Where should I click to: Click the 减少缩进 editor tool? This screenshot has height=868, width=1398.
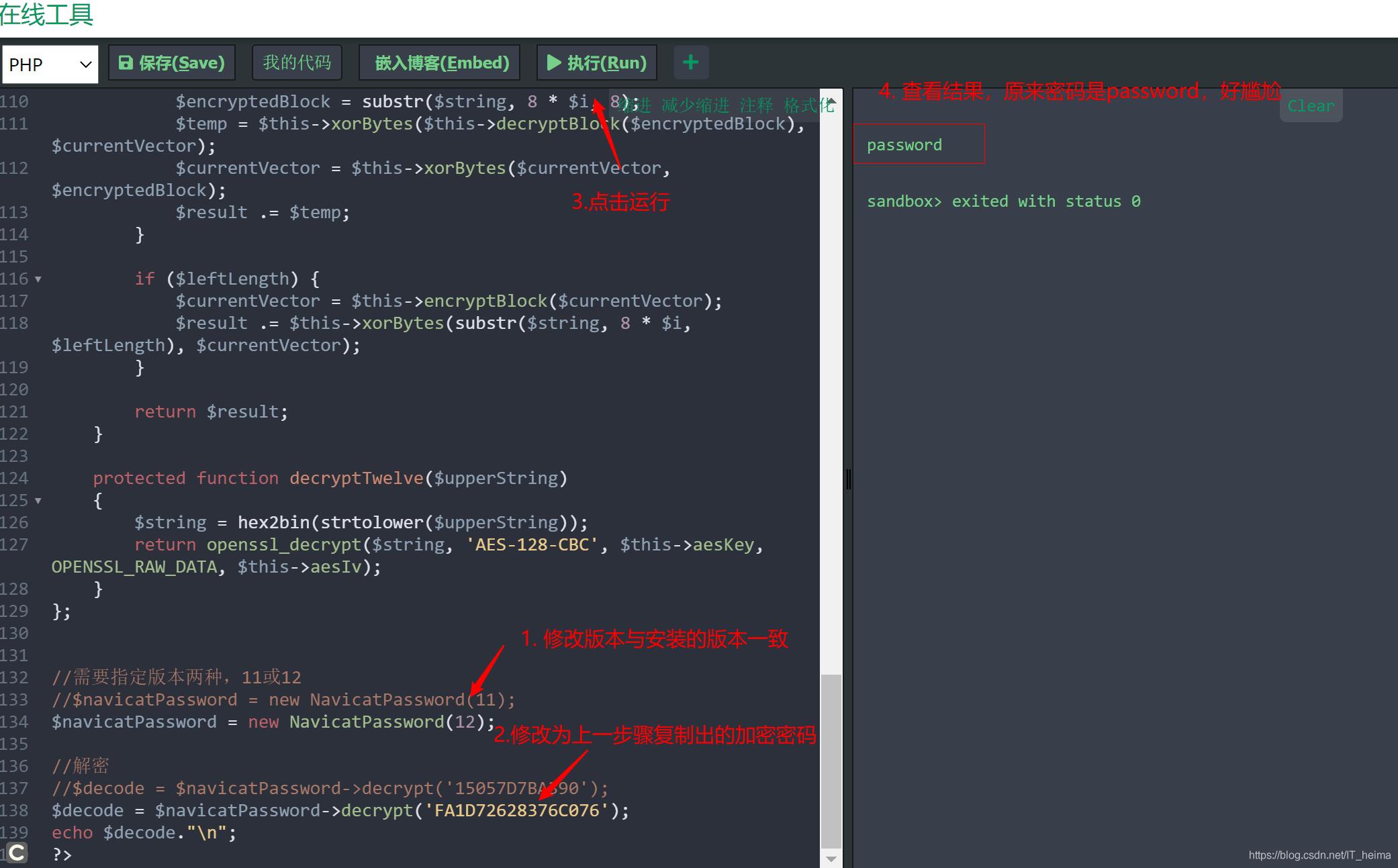[x=695, y=106]
